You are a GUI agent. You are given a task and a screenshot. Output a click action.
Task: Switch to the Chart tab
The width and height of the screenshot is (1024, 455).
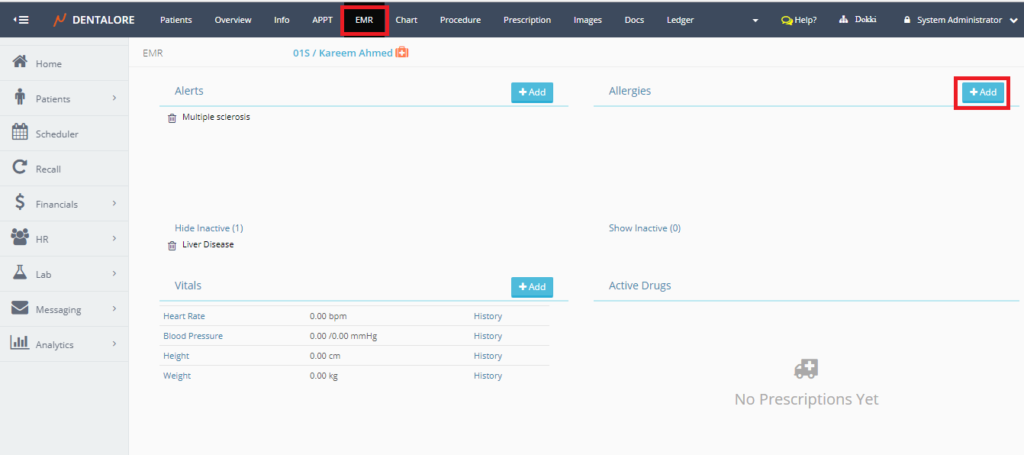(406, 19)
